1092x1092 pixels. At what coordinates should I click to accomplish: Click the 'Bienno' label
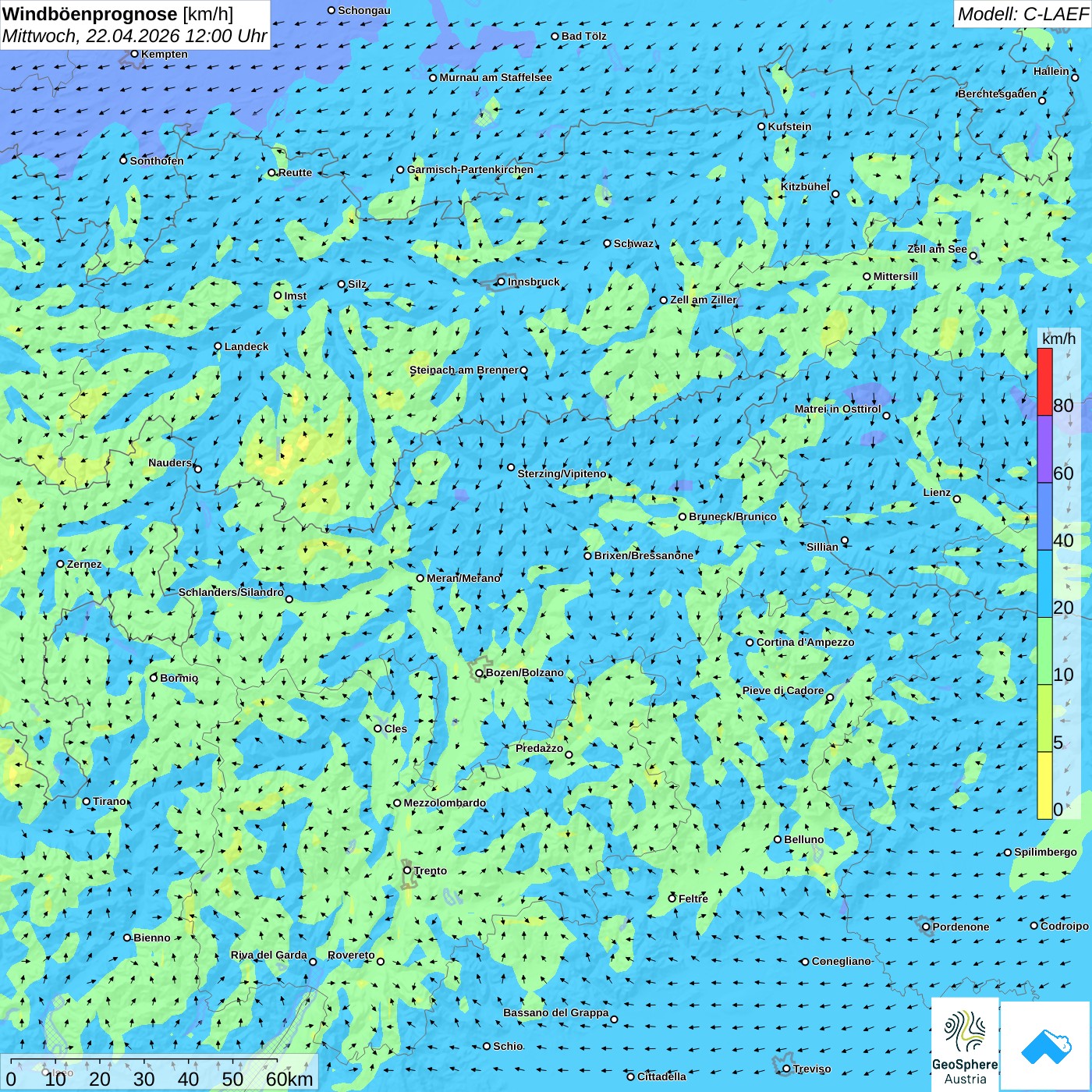pos(151,938)
